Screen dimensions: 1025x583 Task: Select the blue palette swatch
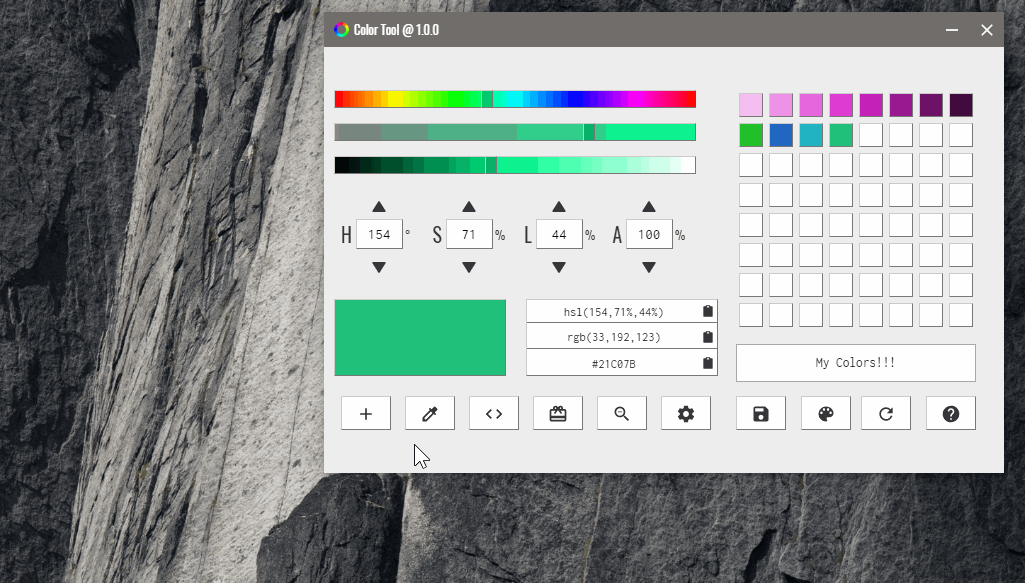[781, 135]
